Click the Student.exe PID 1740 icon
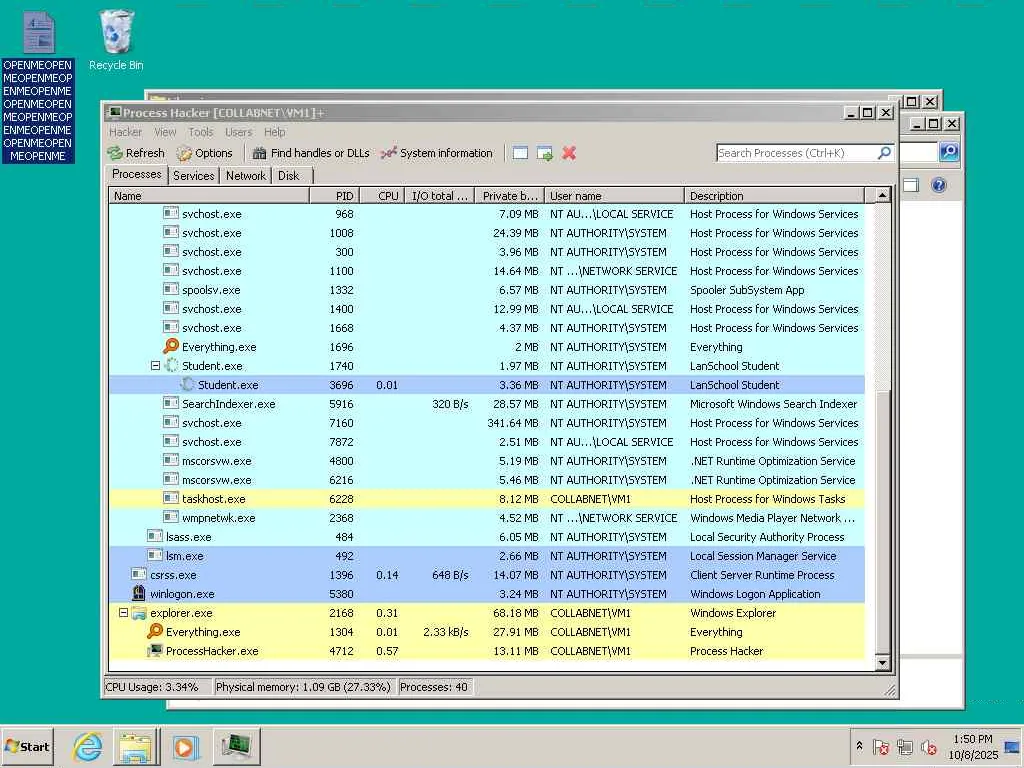This screenshot has height=768, width=1024. 171,366
